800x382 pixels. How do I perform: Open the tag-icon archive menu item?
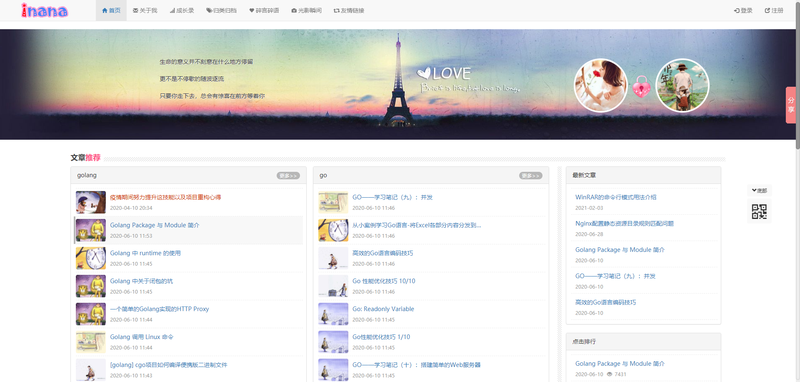coord(221,10)
